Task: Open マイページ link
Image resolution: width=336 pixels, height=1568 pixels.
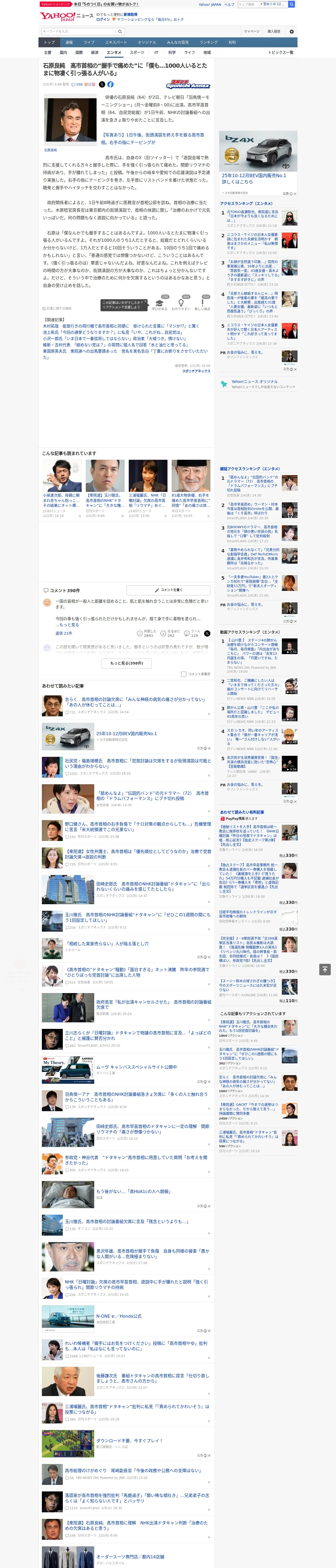Action: 252,32
